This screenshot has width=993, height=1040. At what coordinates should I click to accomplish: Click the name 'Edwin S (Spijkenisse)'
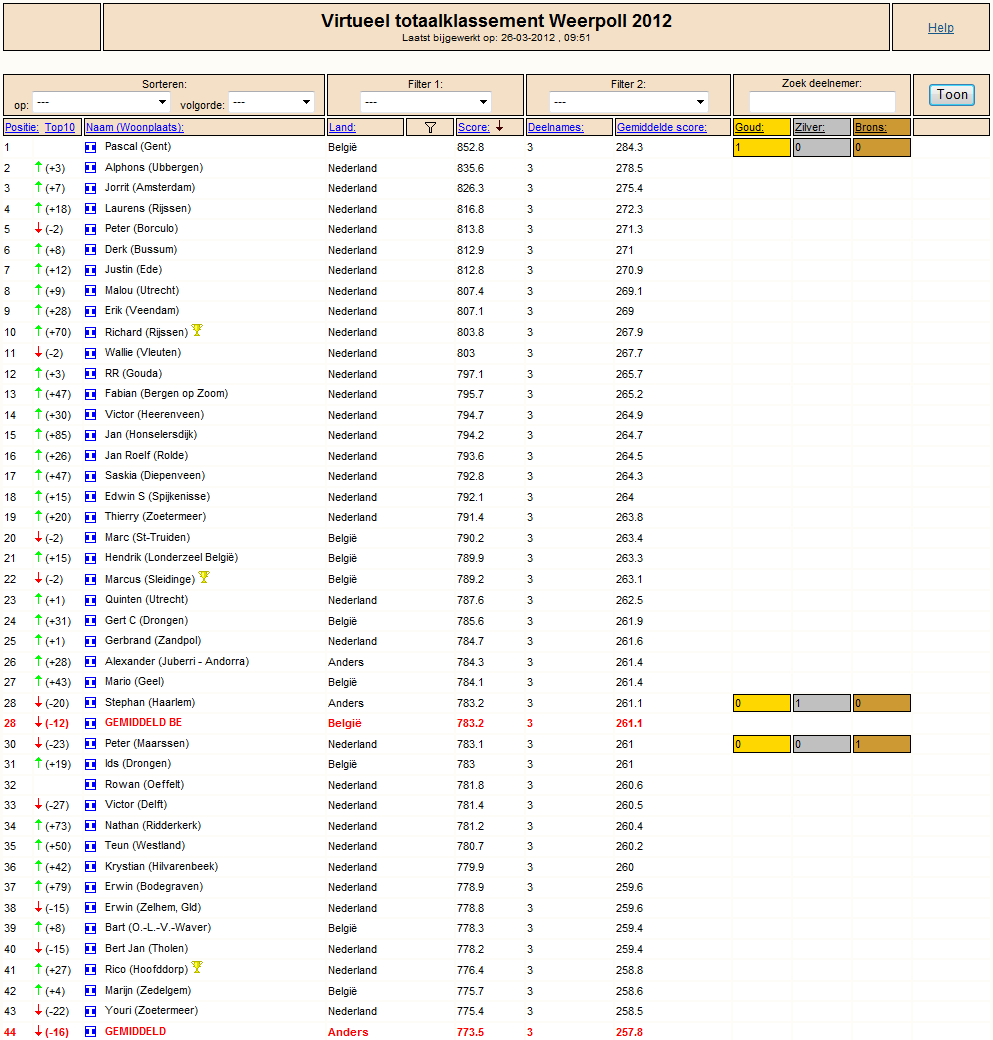pos(157,497)
